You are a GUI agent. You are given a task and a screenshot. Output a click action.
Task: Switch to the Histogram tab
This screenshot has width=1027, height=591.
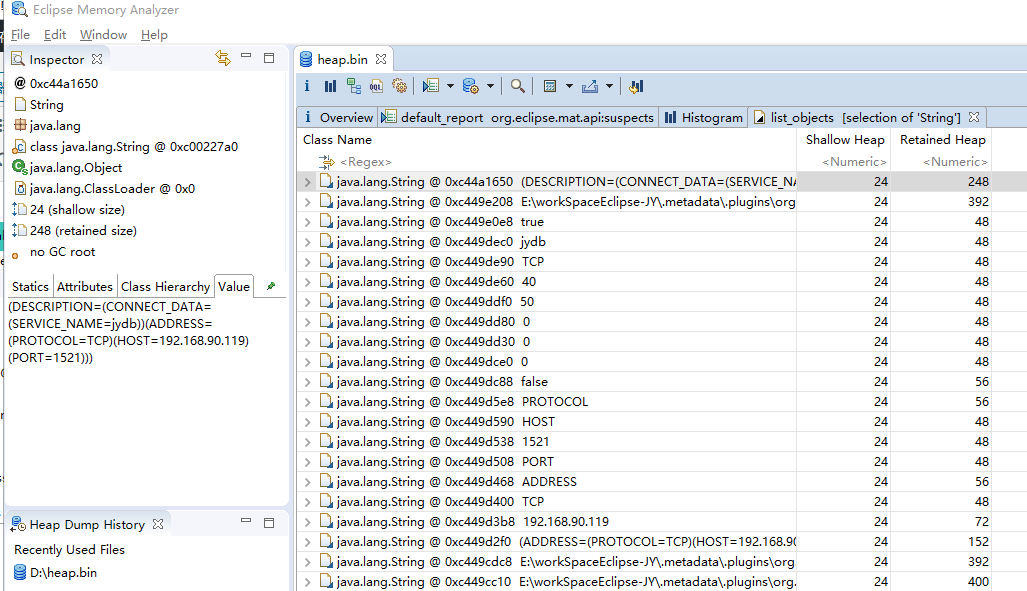(703, 117)
